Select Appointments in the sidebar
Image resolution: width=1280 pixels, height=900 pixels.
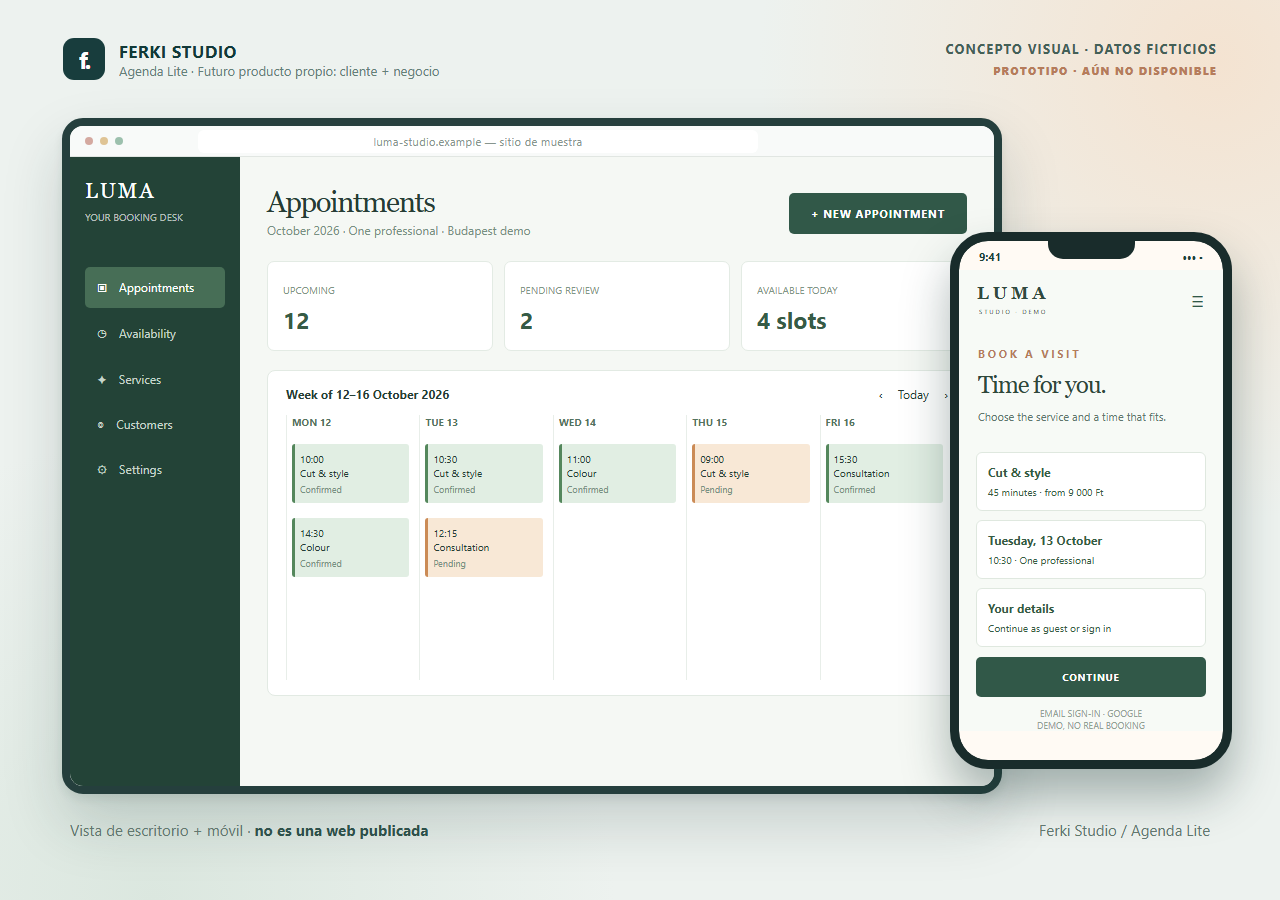(155, 288)
